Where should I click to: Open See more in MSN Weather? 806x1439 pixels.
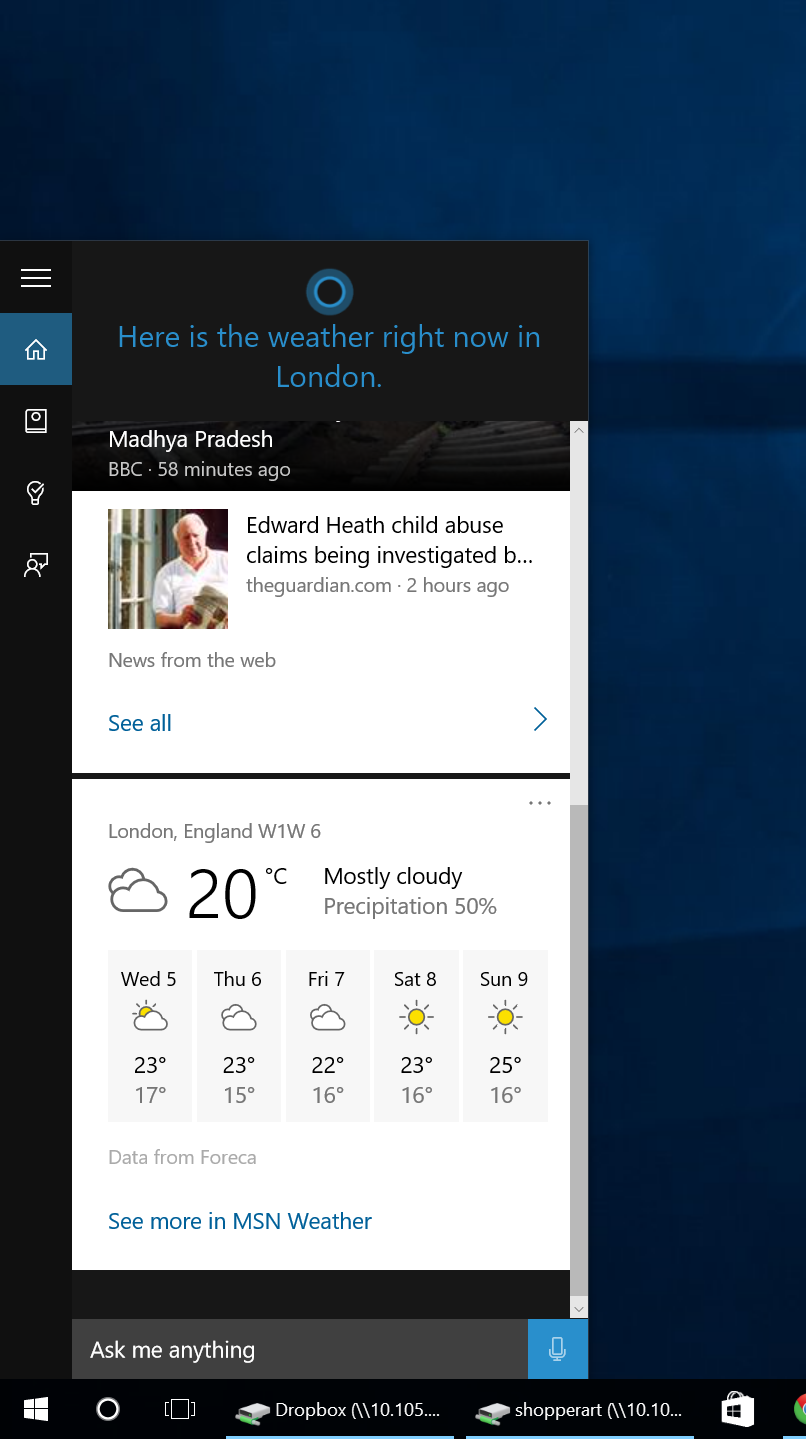point(239,1221)
